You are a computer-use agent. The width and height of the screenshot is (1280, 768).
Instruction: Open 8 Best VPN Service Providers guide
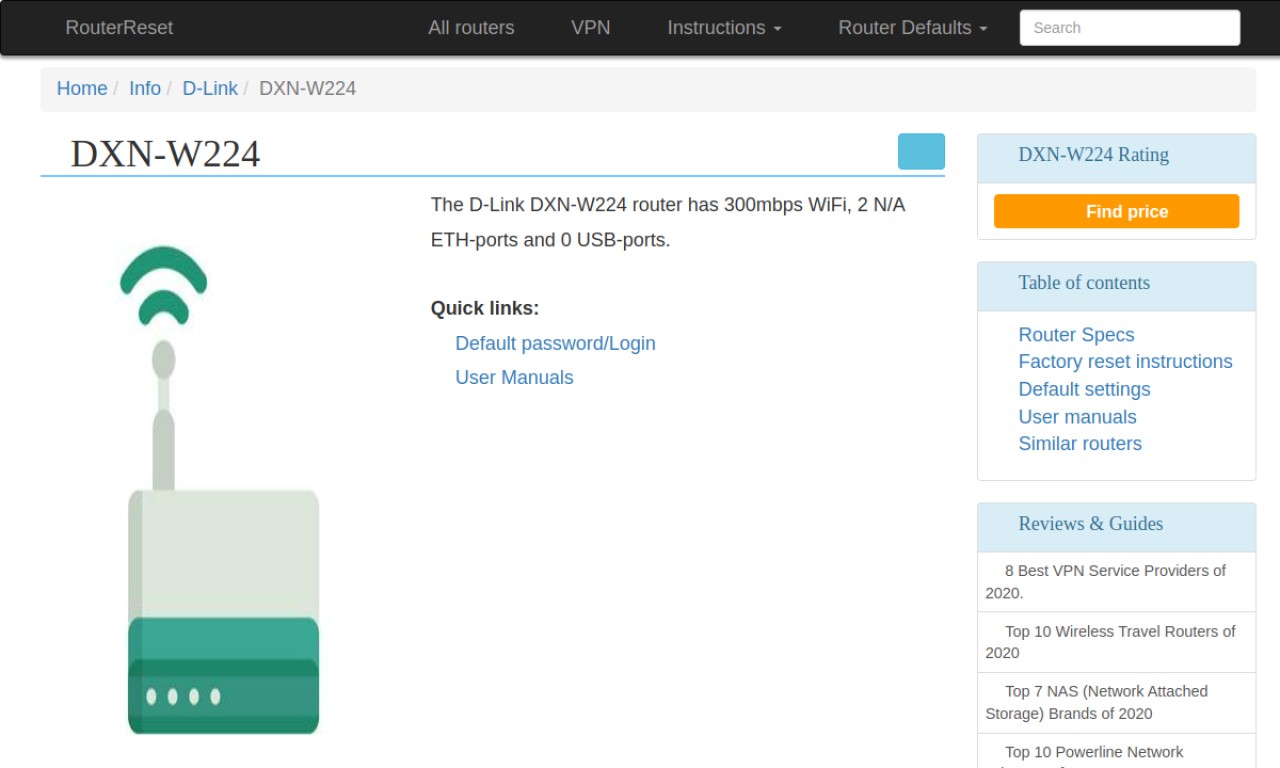1116,581
